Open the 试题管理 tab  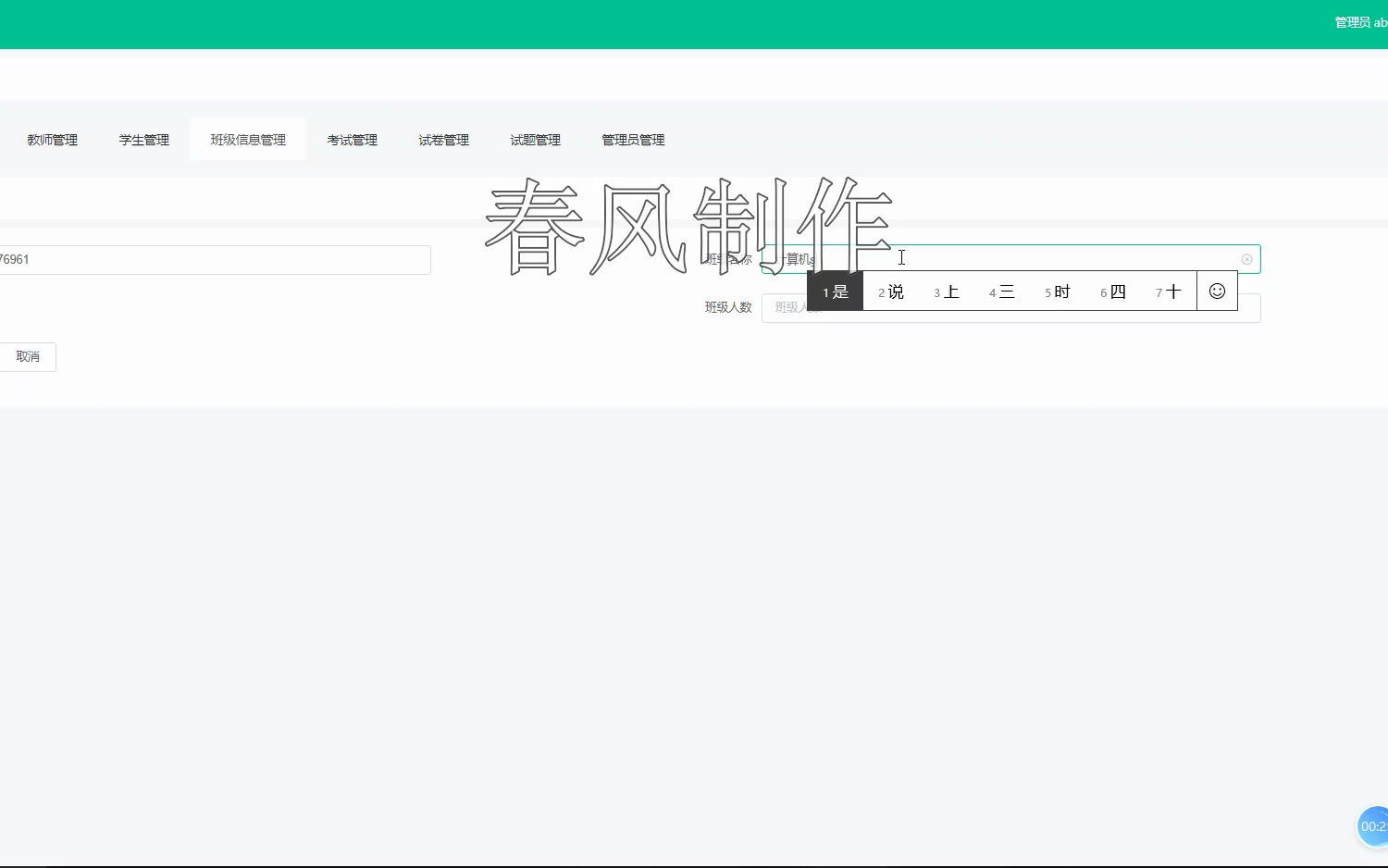click(535, 140)
